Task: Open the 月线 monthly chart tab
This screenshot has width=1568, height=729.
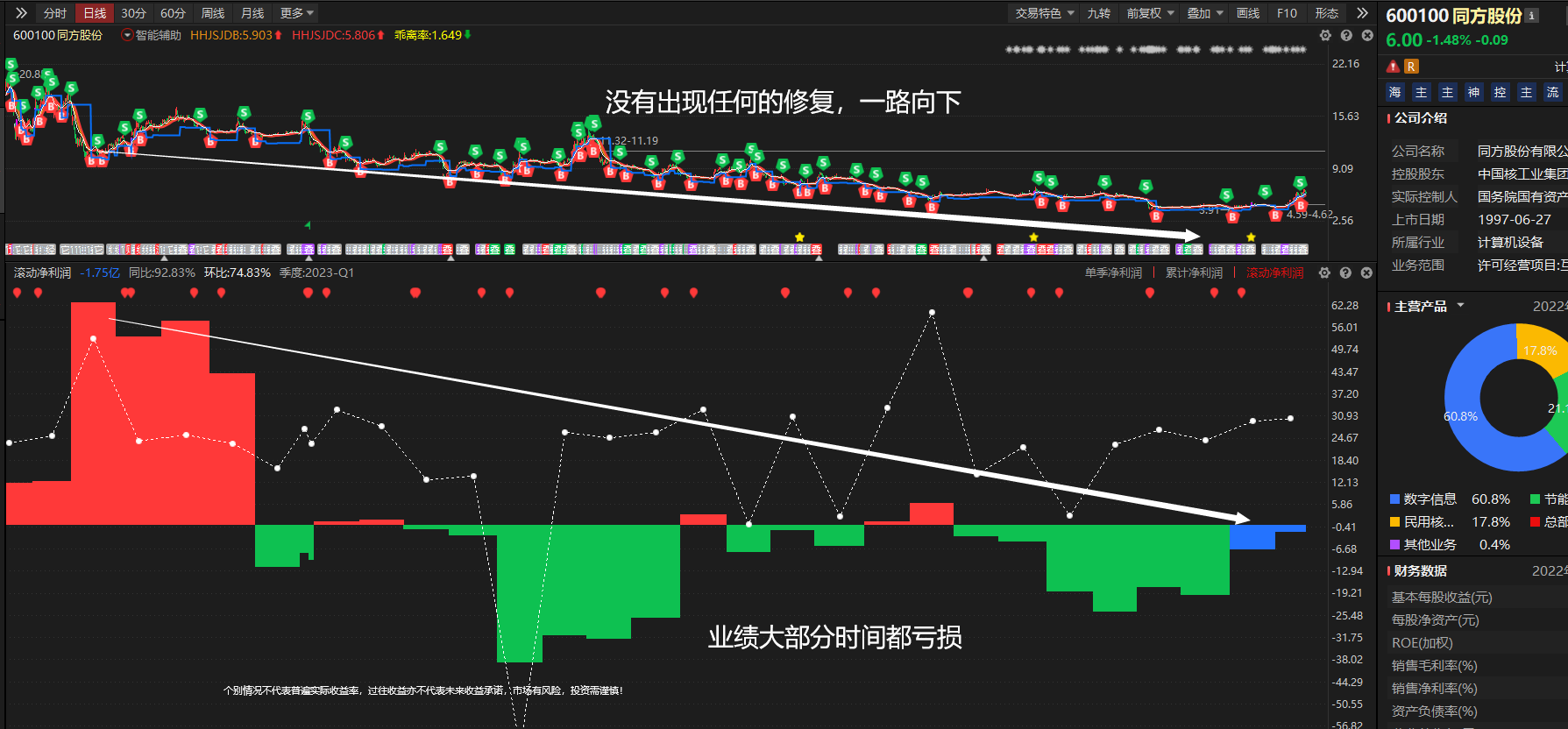Action: point(252,13)
